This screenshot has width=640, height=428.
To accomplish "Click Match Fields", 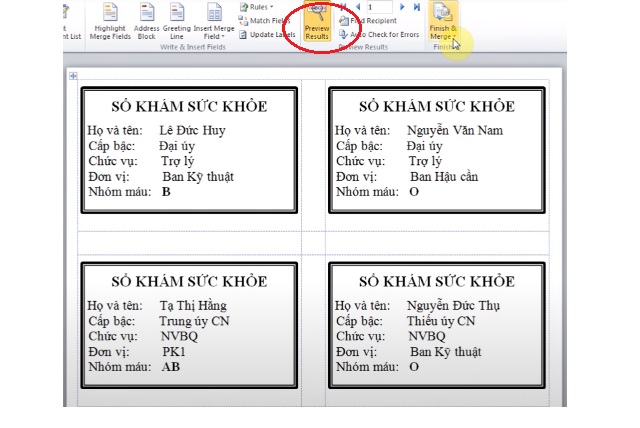I will (264, 20).
